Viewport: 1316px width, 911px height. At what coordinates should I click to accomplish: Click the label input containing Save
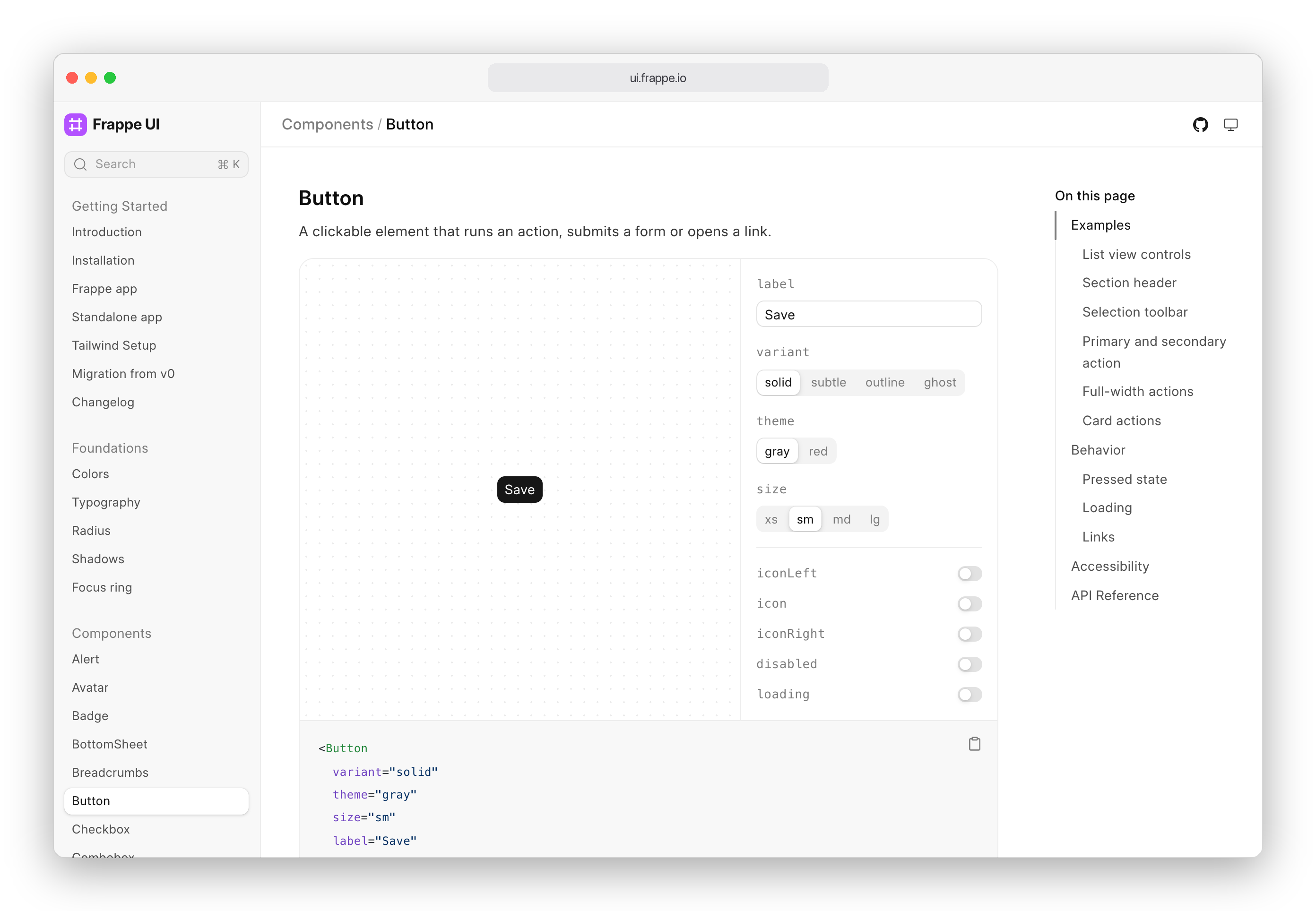tap(868, 314)
